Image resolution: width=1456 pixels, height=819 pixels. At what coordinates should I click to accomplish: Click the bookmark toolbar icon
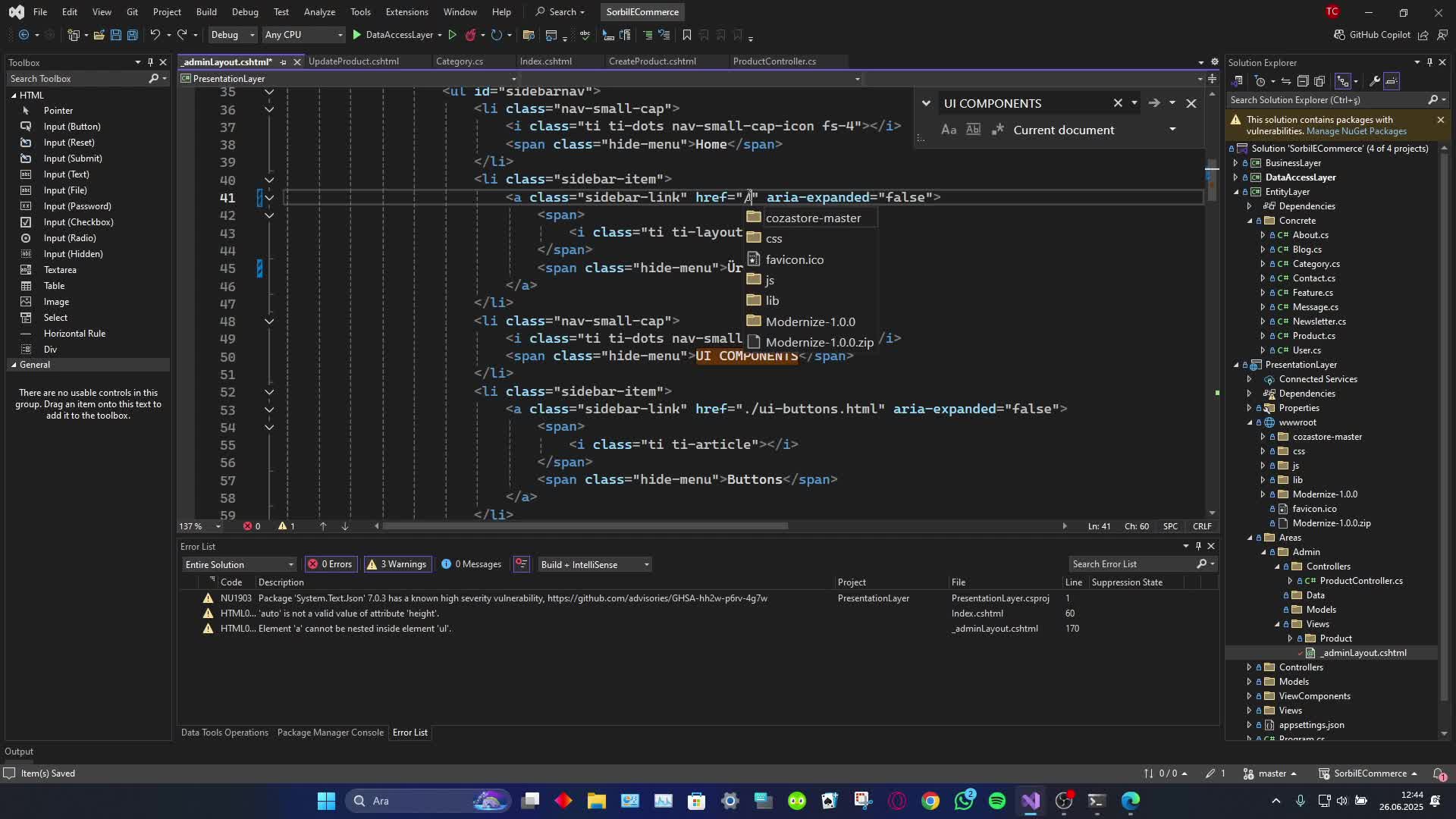687,35
